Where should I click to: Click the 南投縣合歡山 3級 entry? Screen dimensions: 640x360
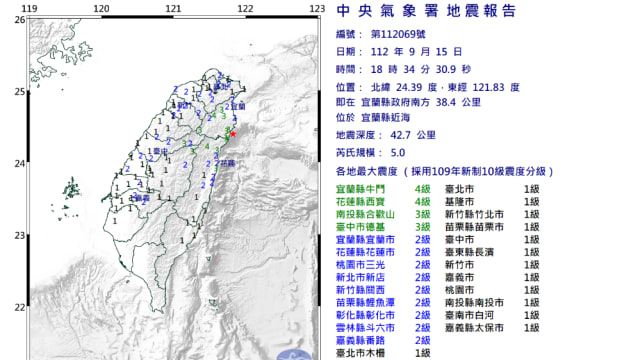[x=383, y=215]
